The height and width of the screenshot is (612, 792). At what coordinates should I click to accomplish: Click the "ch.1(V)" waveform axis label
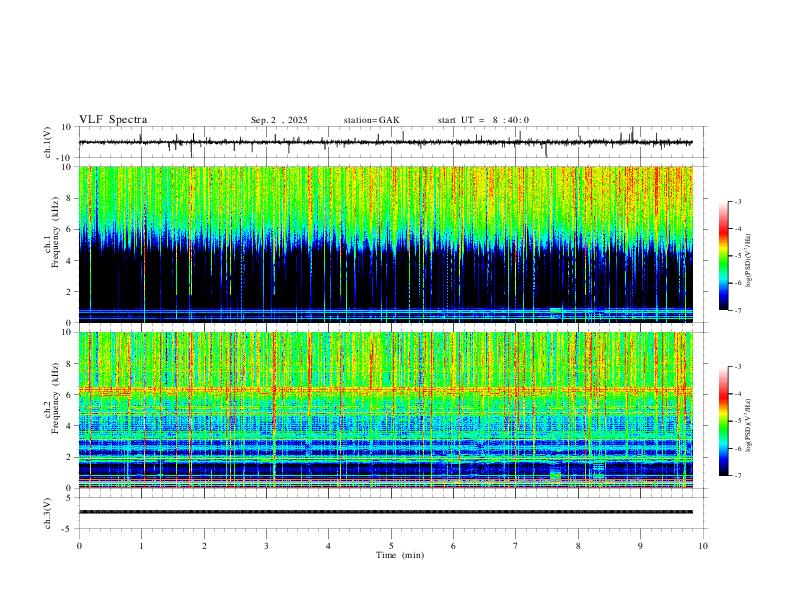coord(48,142)
